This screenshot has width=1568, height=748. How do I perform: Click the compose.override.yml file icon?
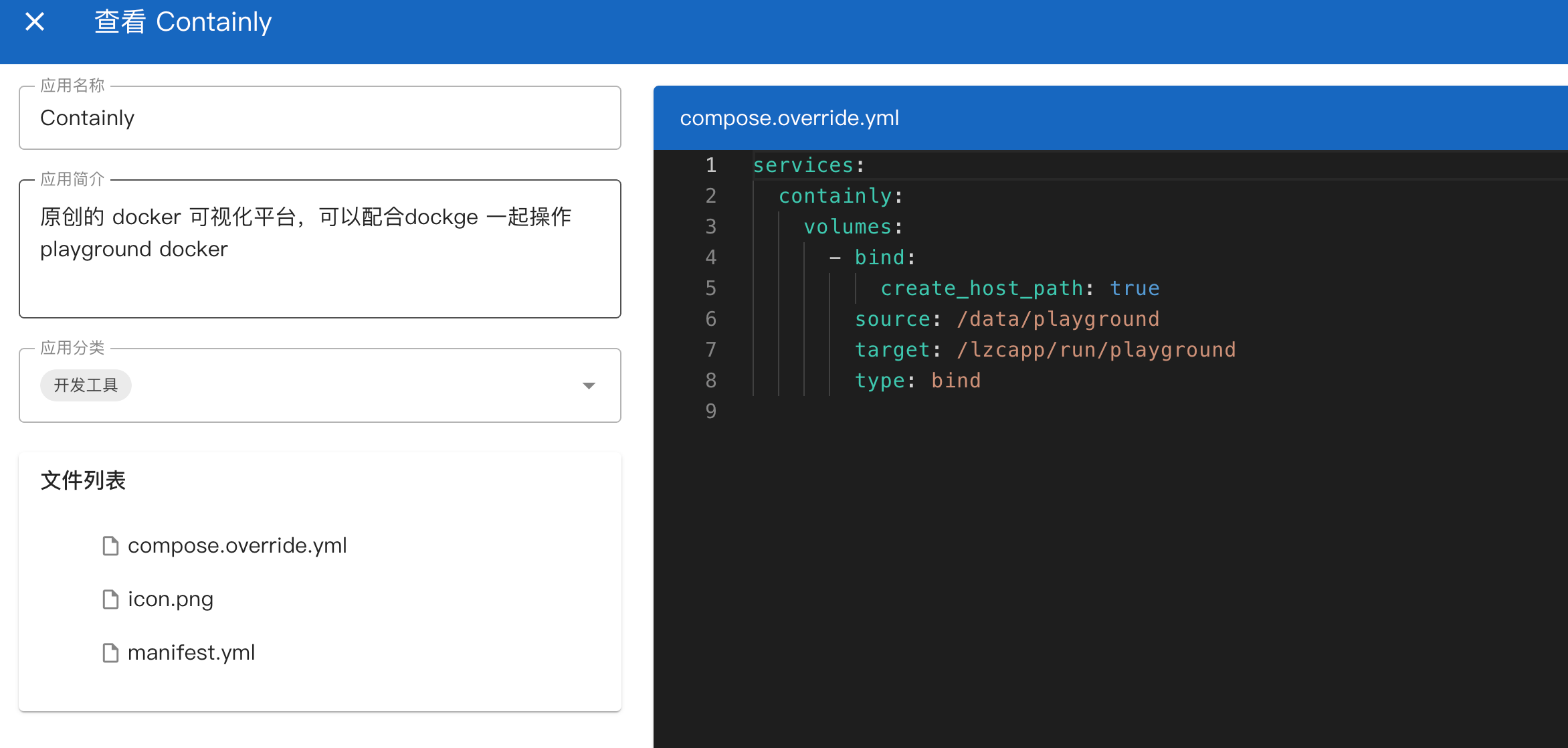(110, 546)
